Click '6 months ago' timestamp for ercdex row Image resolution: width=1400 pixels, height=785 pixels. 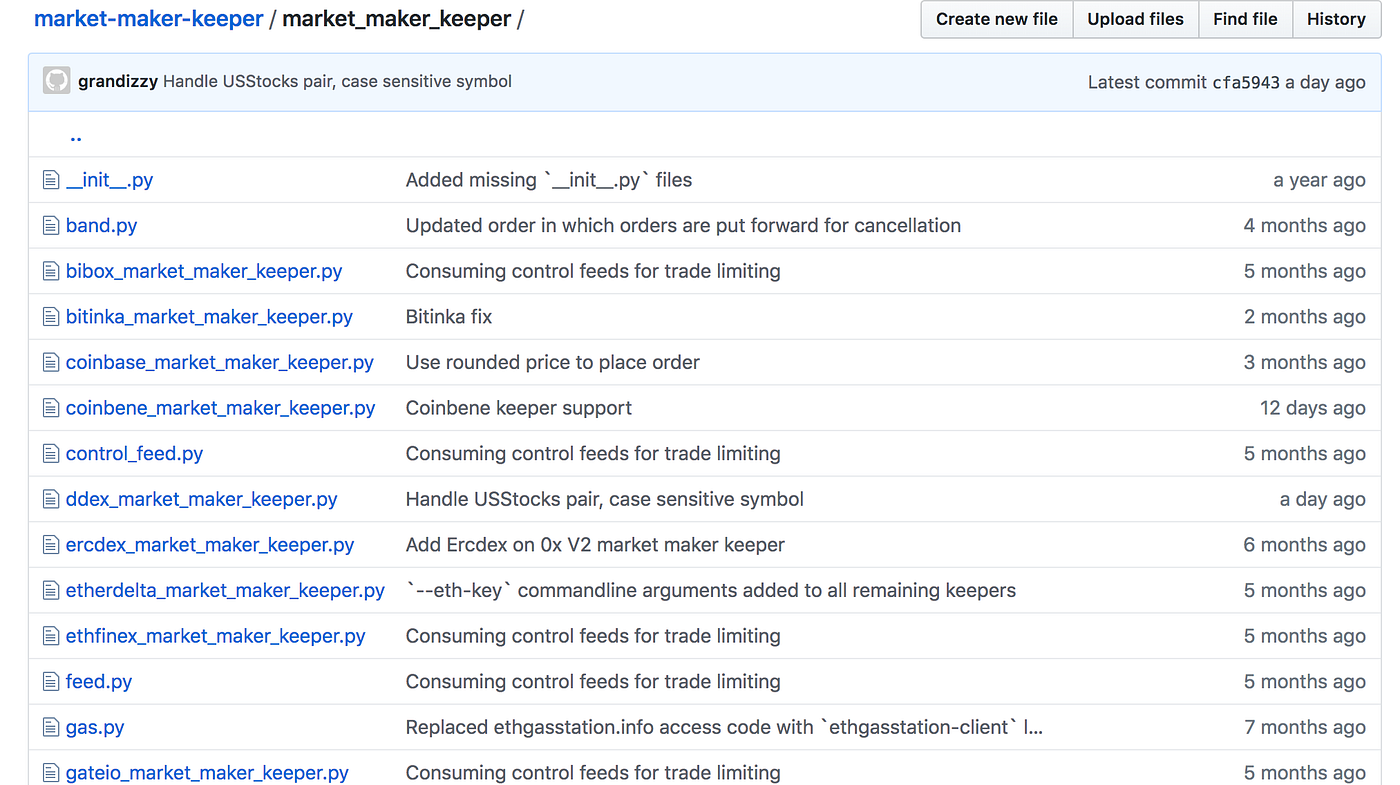pyautogui.click(x=1305, y=545)
